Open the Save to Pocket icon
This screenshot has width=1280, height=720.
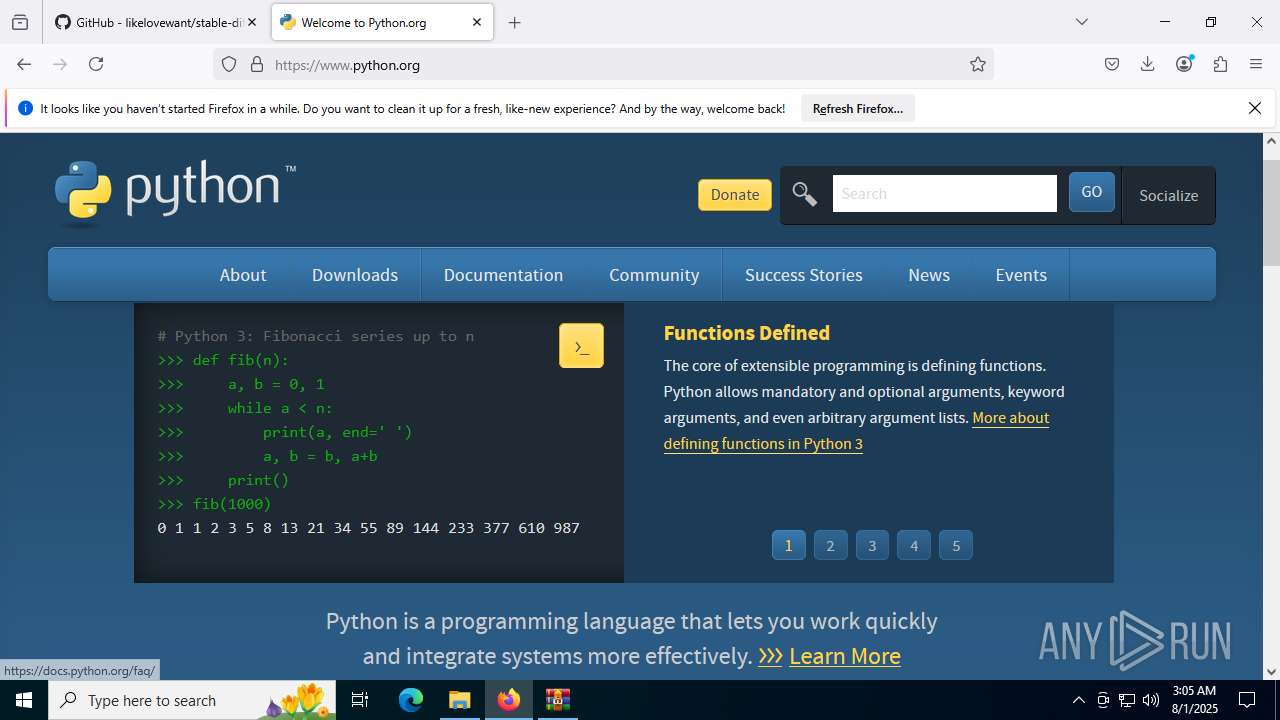click(x=1112, y=64)
